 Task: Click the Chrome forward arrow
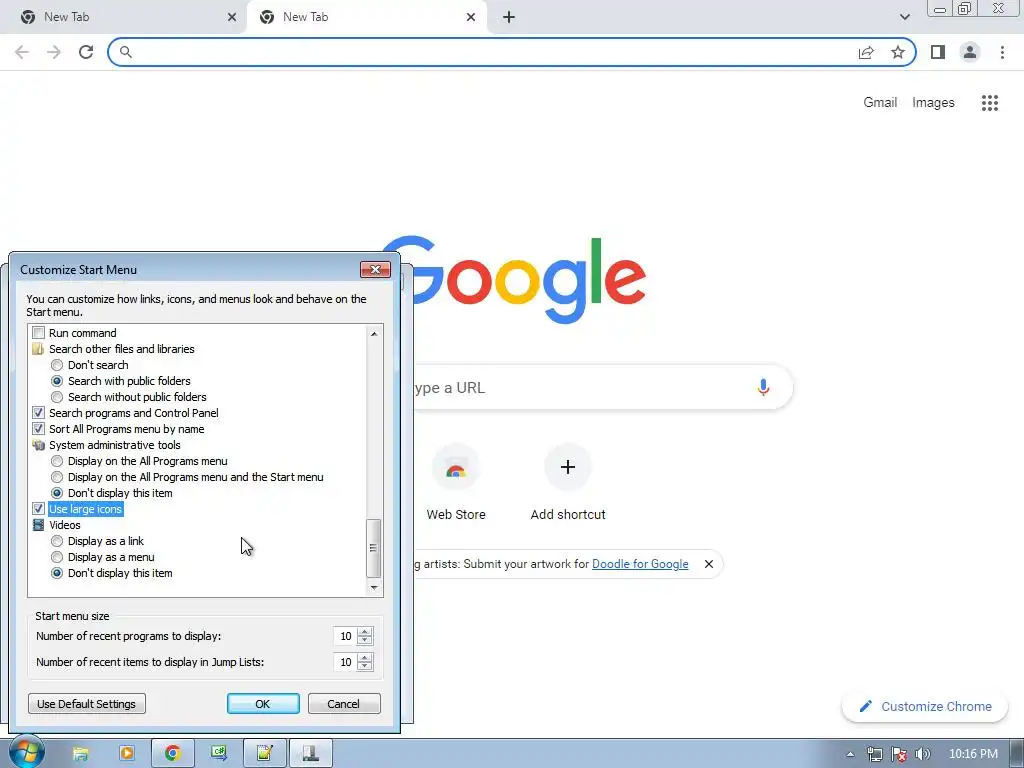(x=54, y=52)
